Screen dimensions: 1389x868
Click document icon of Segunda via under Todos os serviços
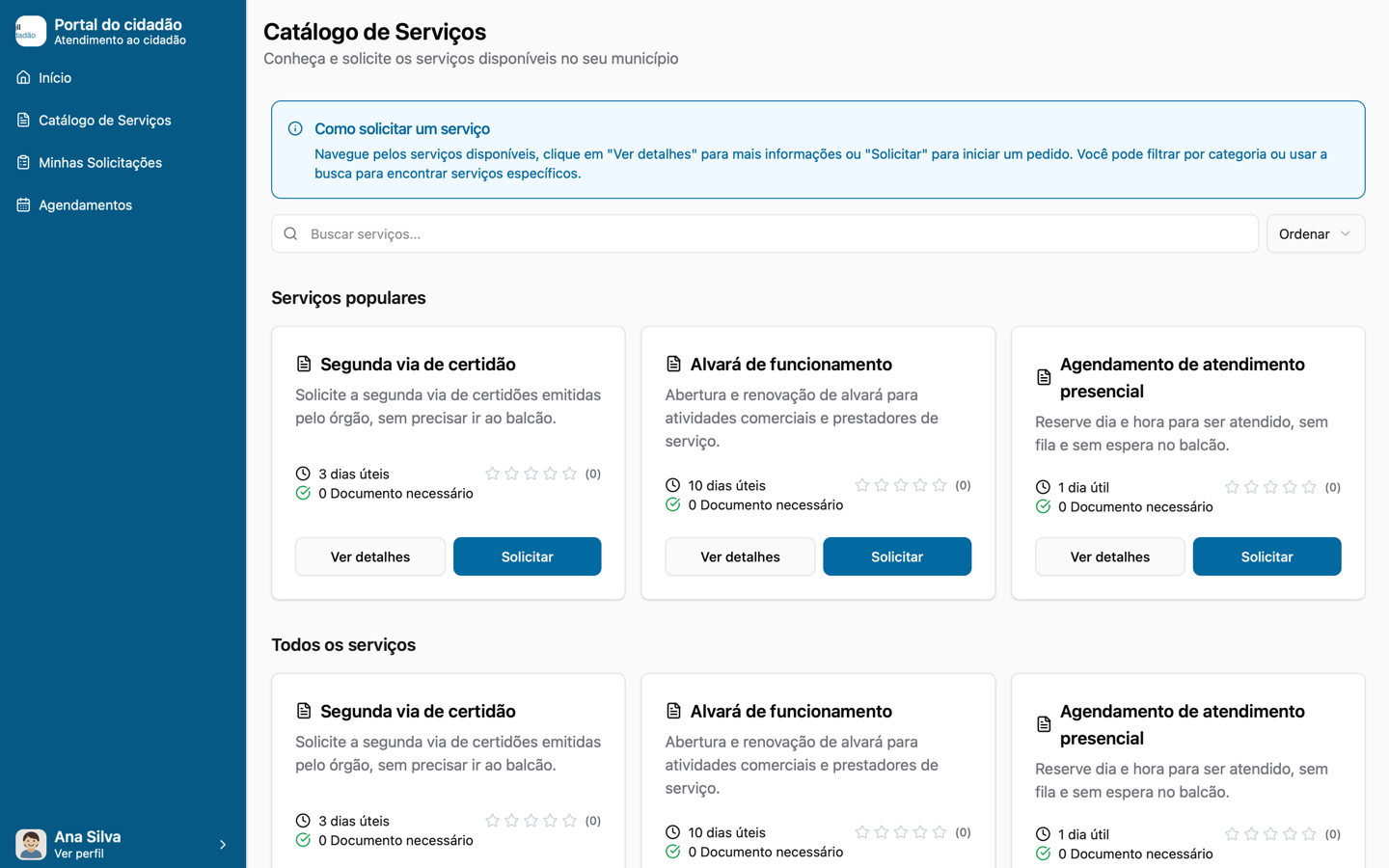(x=304, y=711)
